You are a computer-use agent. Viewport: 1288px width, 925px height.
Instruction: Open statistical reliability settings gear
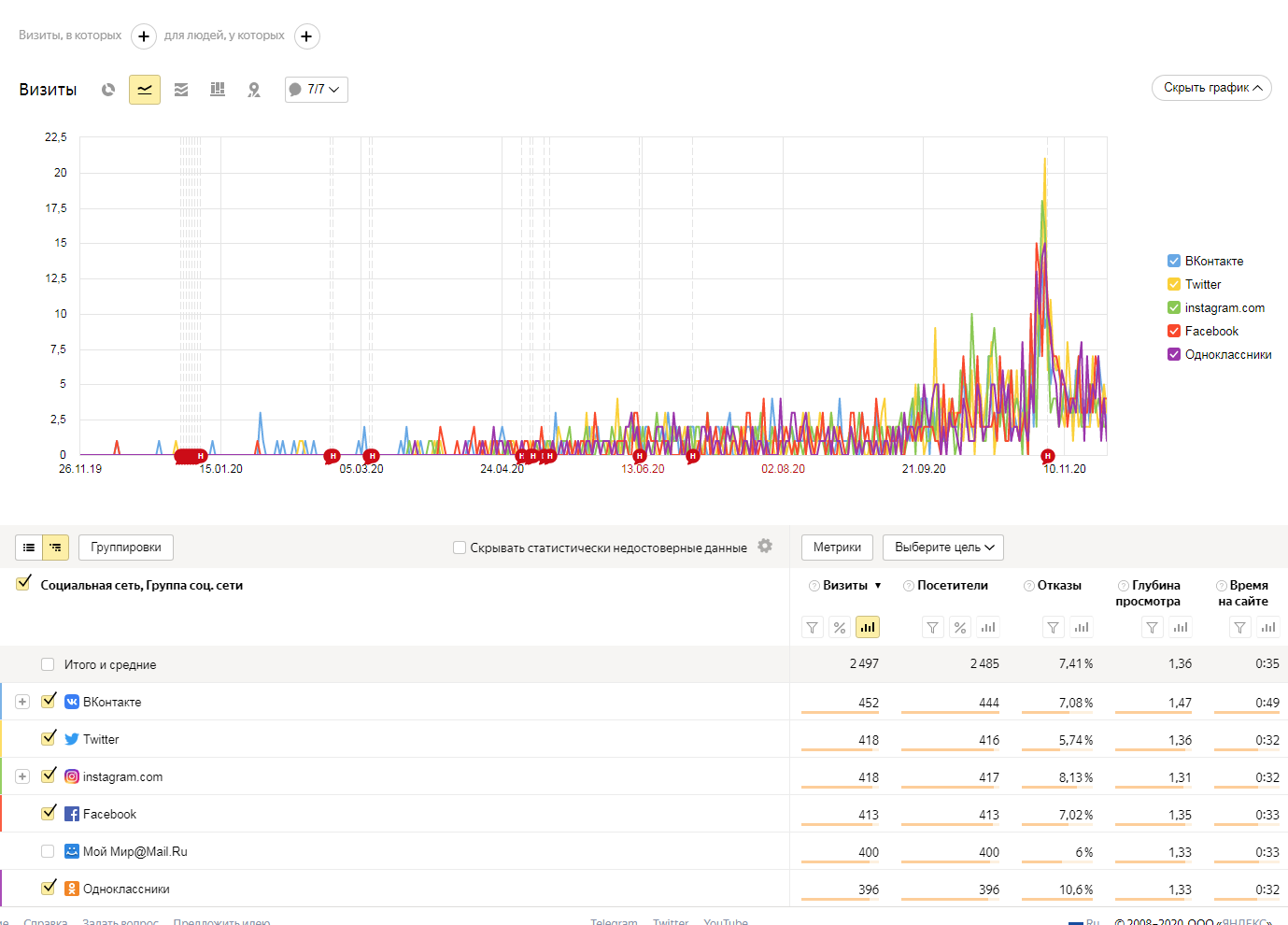(x=765, y=547)
